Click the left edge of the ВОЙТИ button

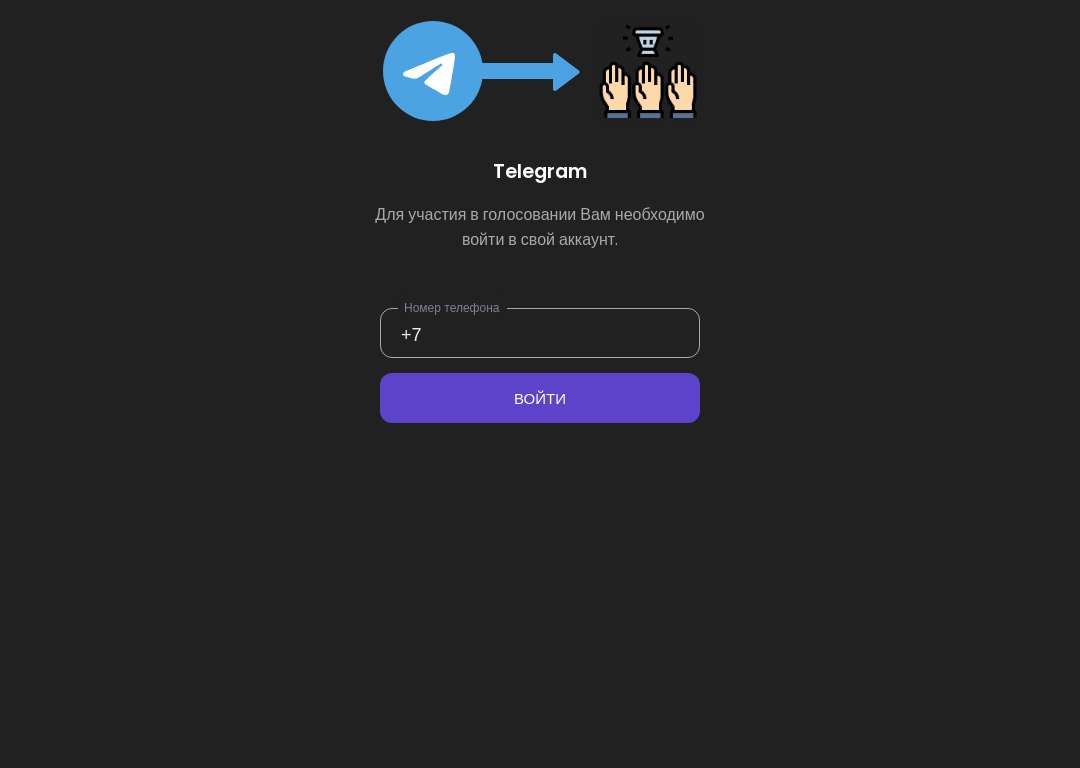click(x=387, y=398)
